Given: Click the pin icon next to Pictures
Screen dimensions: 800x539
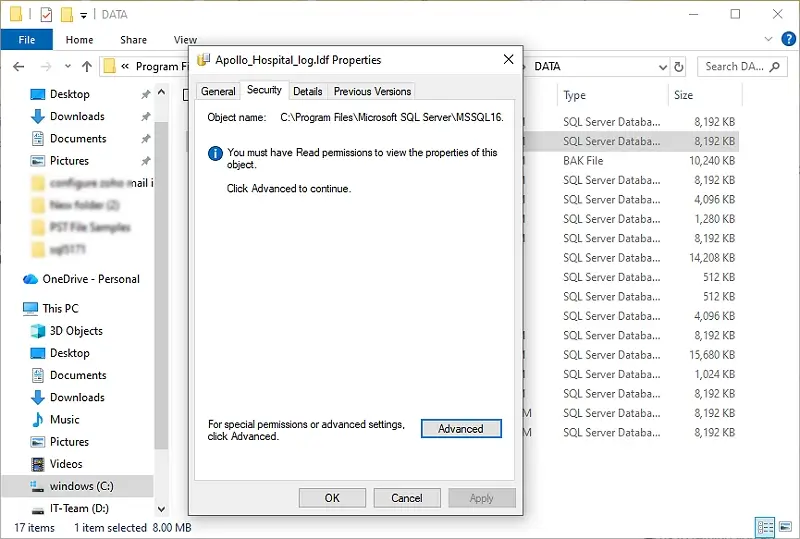Looking at the screenshot, I should pyautogui.click(x=146, y=161).
